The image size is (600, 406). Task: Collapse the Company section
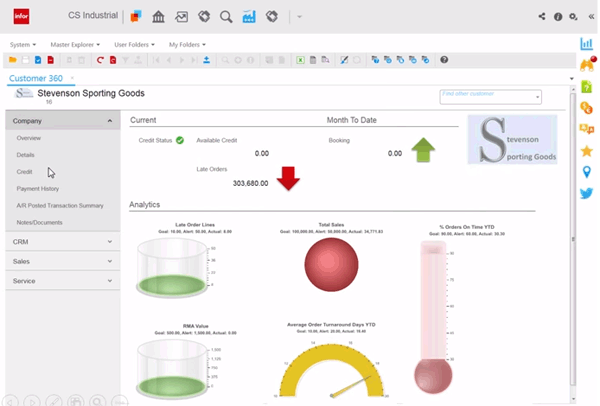pos(63,121)
